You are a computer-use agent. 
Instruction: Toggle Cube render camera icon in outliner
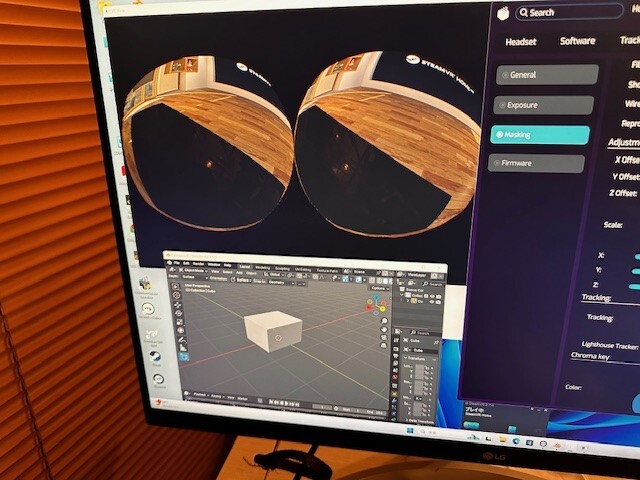tap(438, 302)
